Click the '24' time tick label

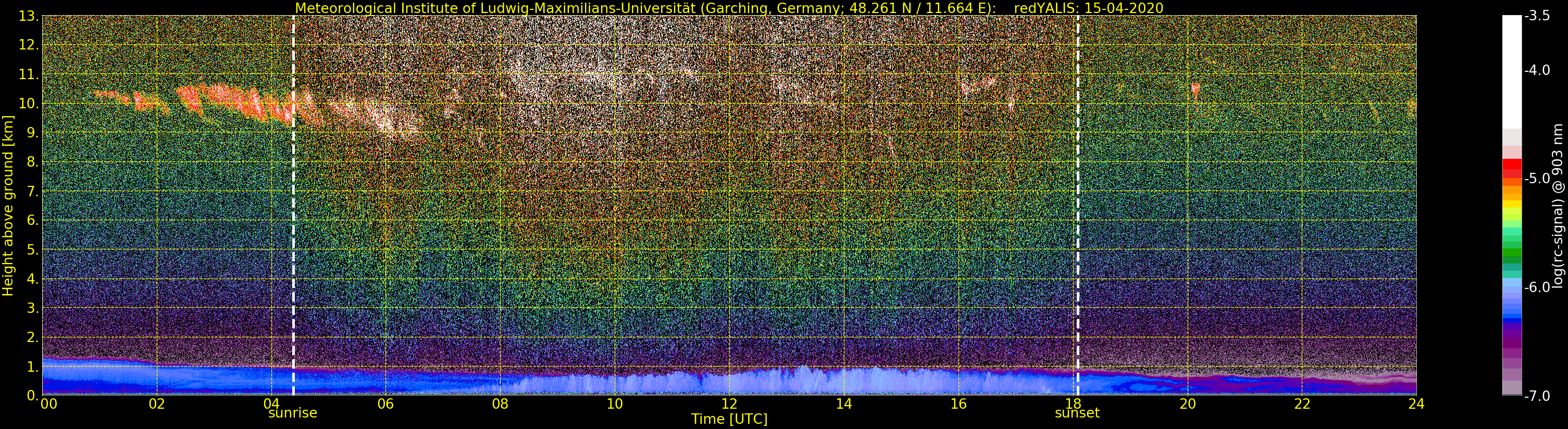point(1416,404)
